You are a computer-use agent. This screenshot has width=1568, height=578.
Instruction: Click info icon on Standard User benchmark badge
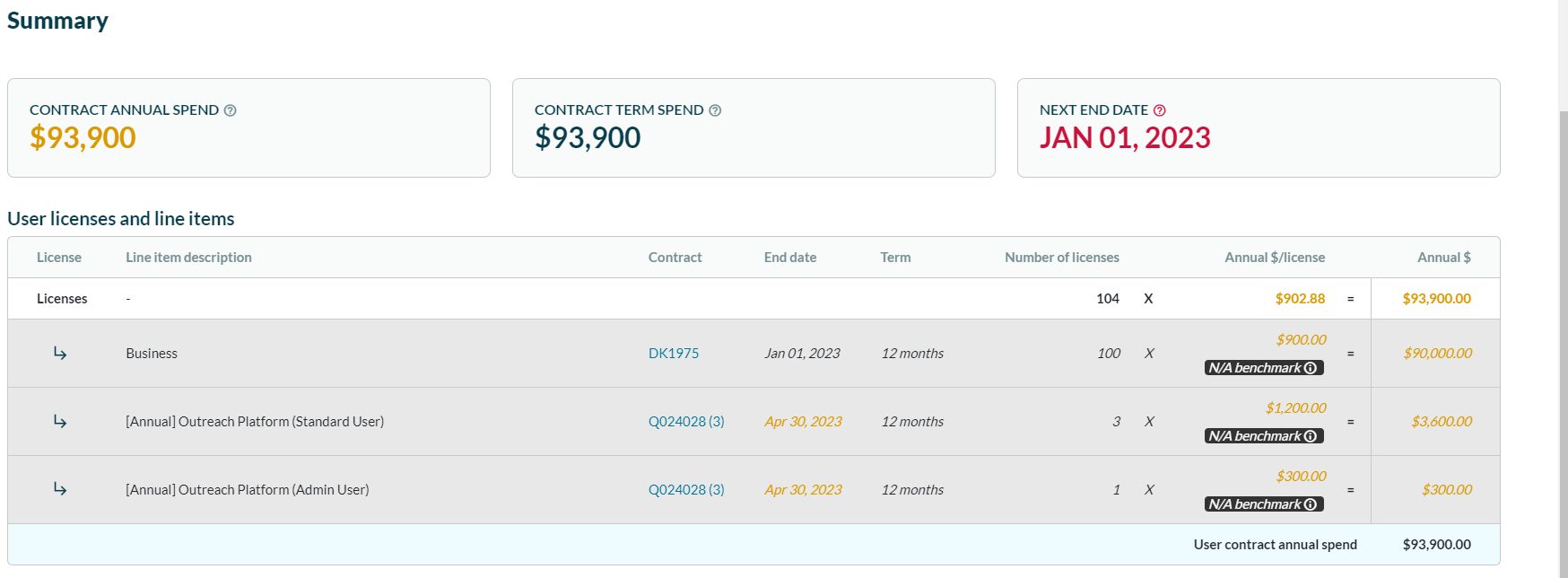point(1311,436)
